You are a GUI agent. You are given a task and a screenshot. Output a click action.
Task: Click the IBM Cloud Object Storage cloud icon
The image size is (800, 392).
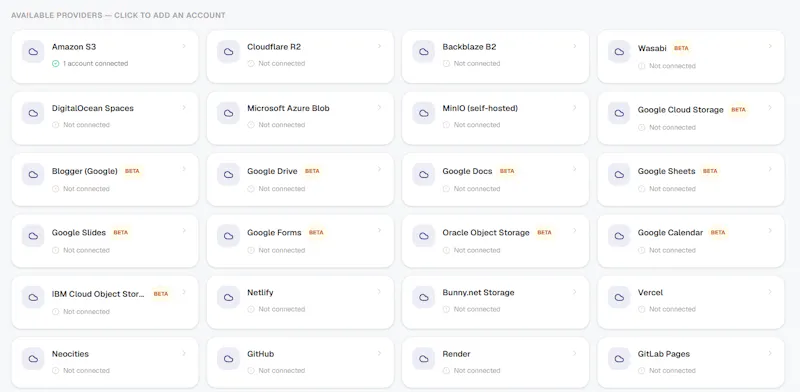(x=33, y=297)
